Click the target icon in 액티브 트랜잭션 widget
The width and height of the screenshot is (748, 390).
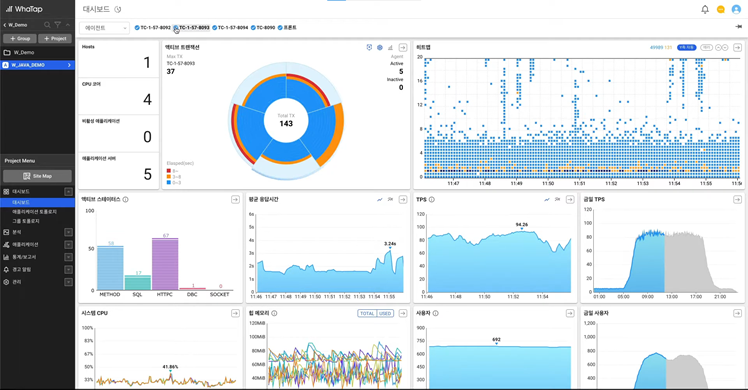point(369,48)
